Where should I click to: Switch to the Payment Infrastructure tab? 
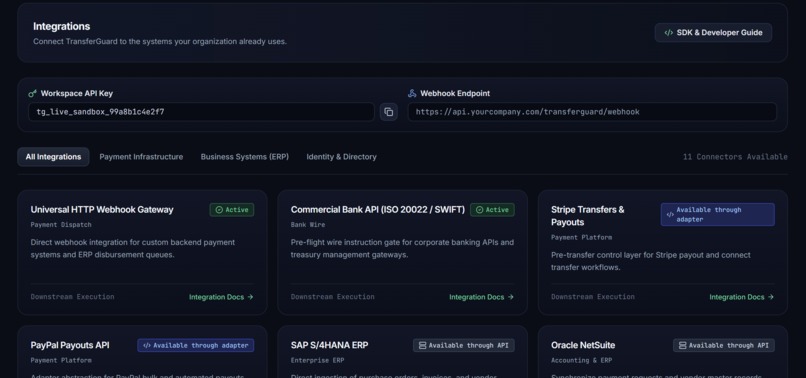click(141, 157)
